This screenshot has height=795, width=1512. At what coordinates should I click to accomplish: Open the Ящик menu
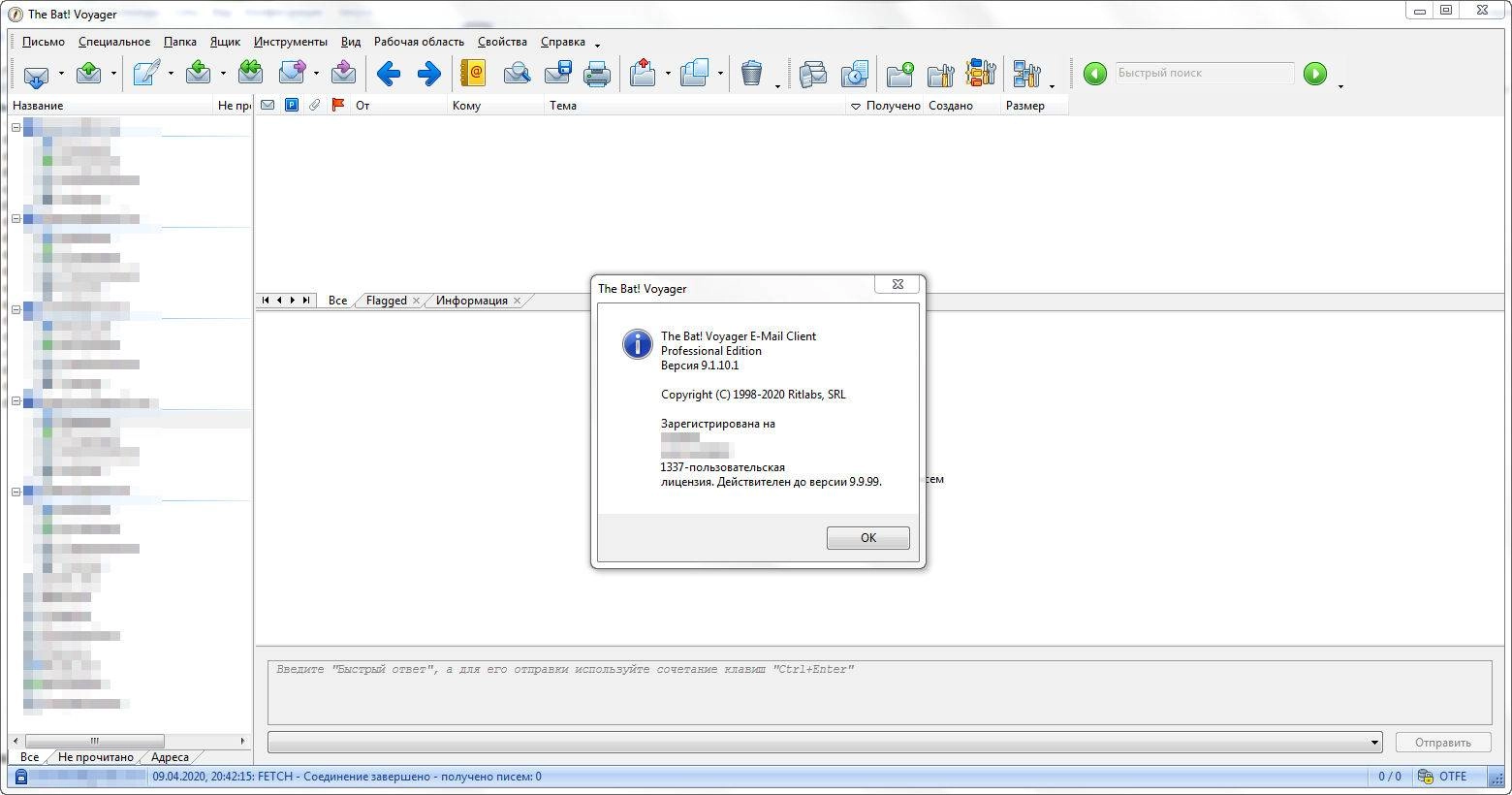(x=225, y=42)
